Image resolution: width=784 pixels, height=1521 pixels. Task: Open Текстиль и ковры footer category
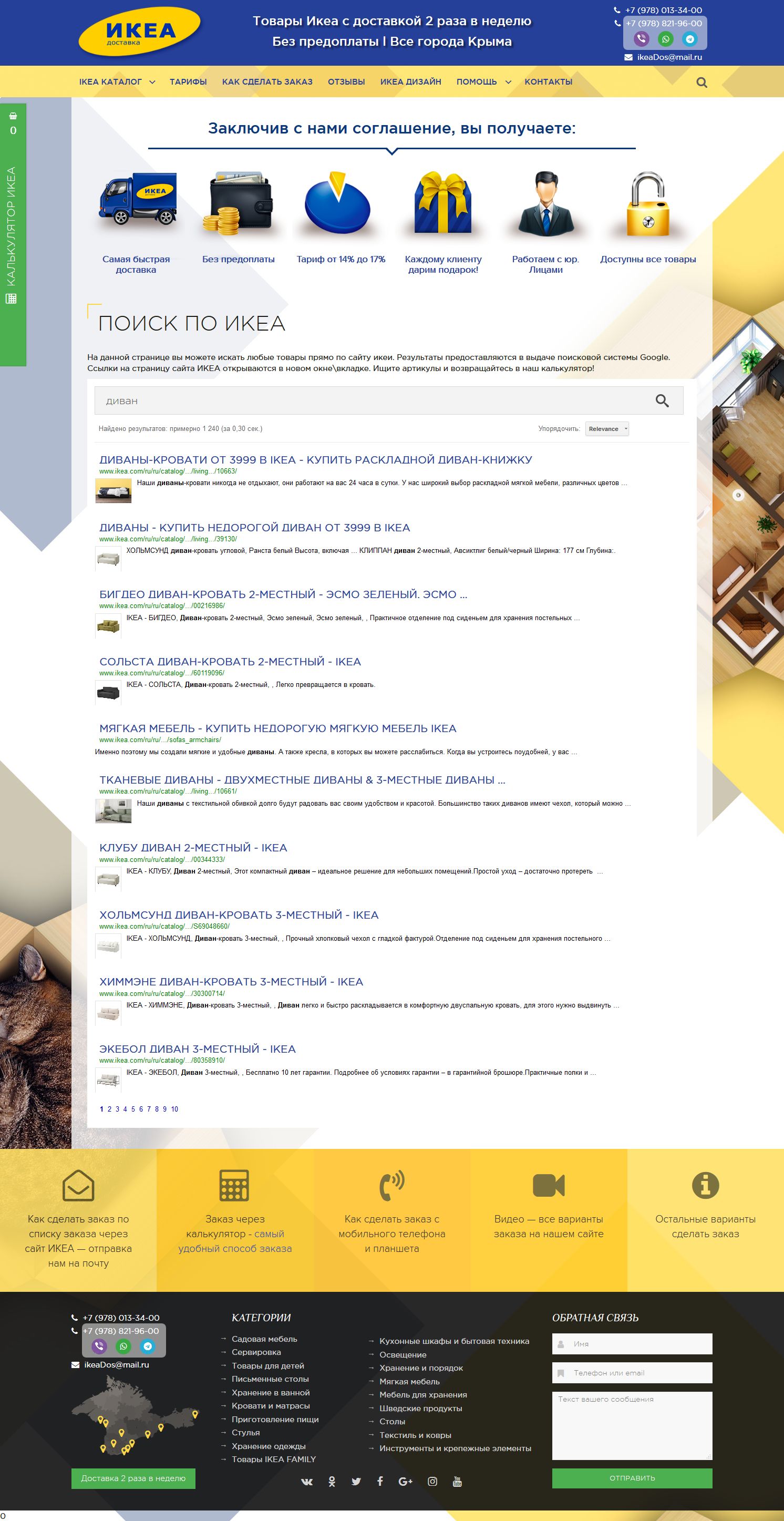tap(415, 1435)
